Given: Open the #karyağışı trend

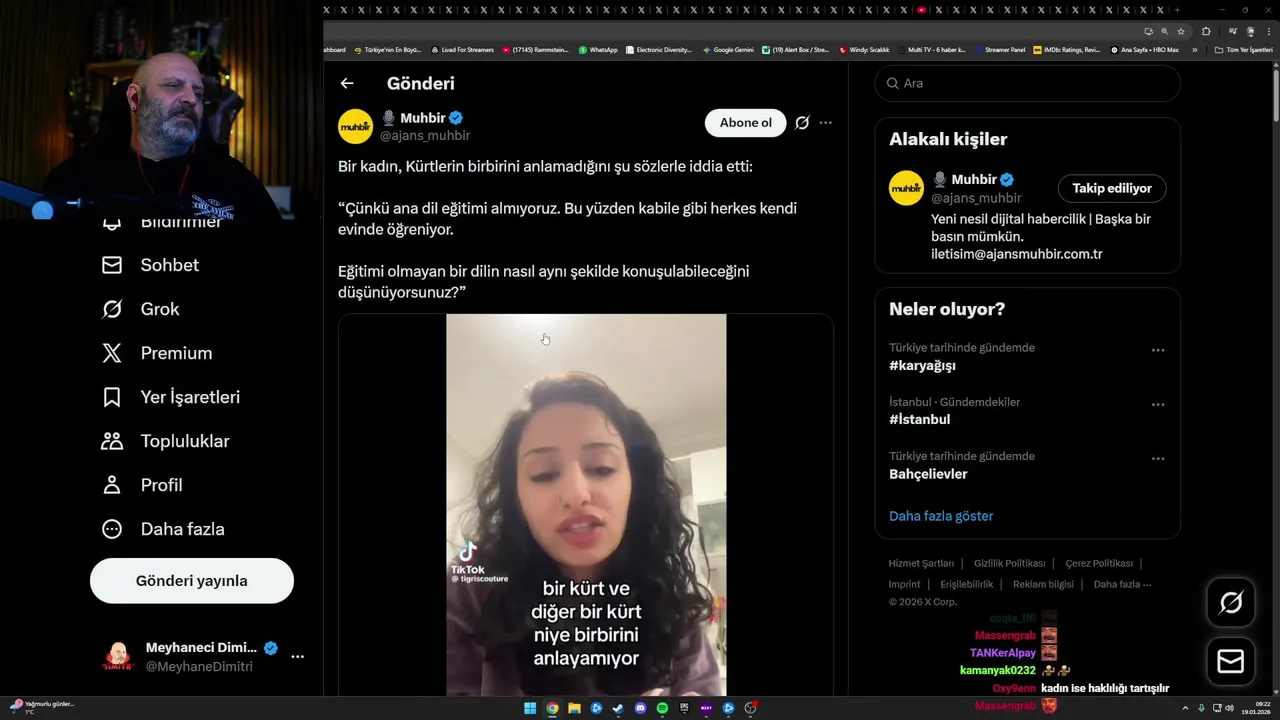Looking at the screenshot, I should click(x=923, y=366).
